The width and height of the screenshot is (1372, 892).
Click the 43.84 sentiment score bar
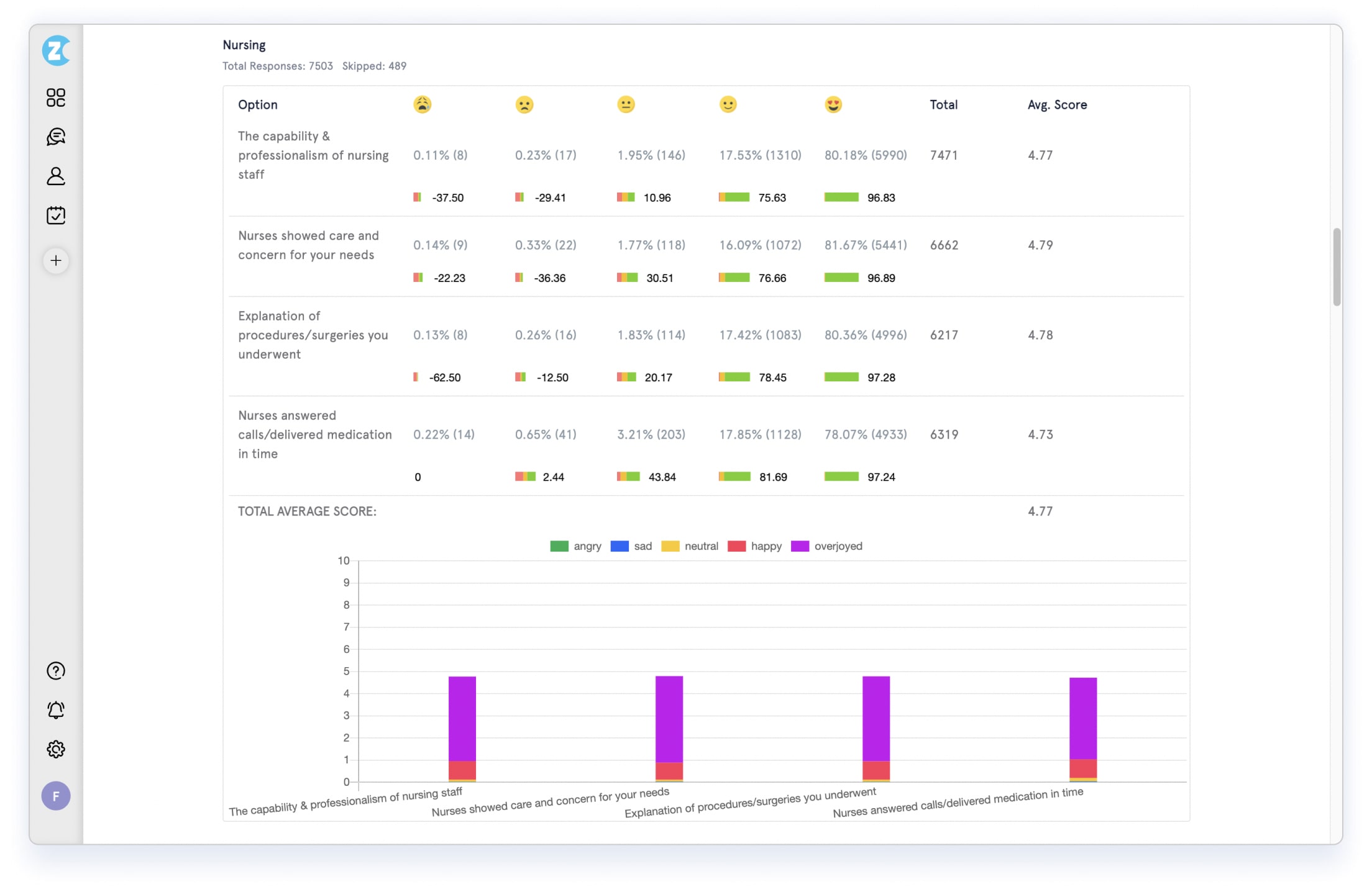click(628, 476)
